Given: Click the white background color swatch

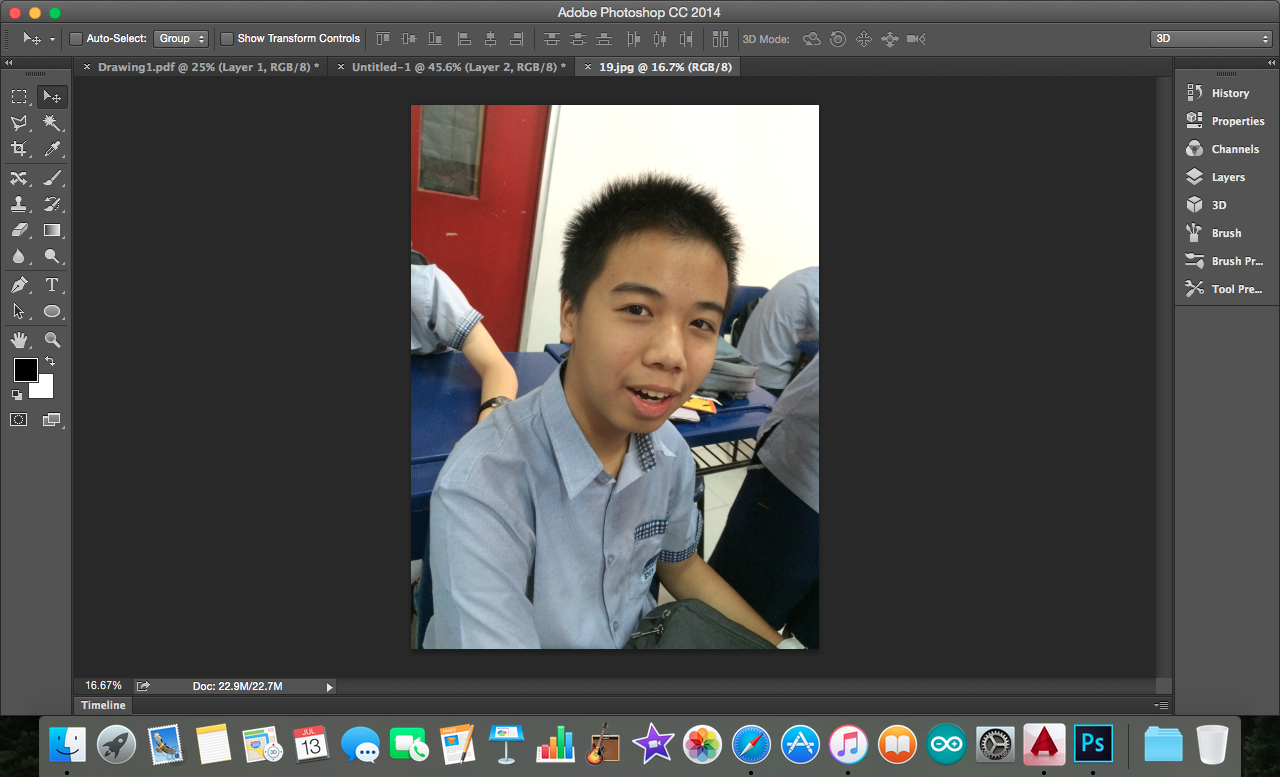Looking at the screenshot, I should [x=44, y=389].
